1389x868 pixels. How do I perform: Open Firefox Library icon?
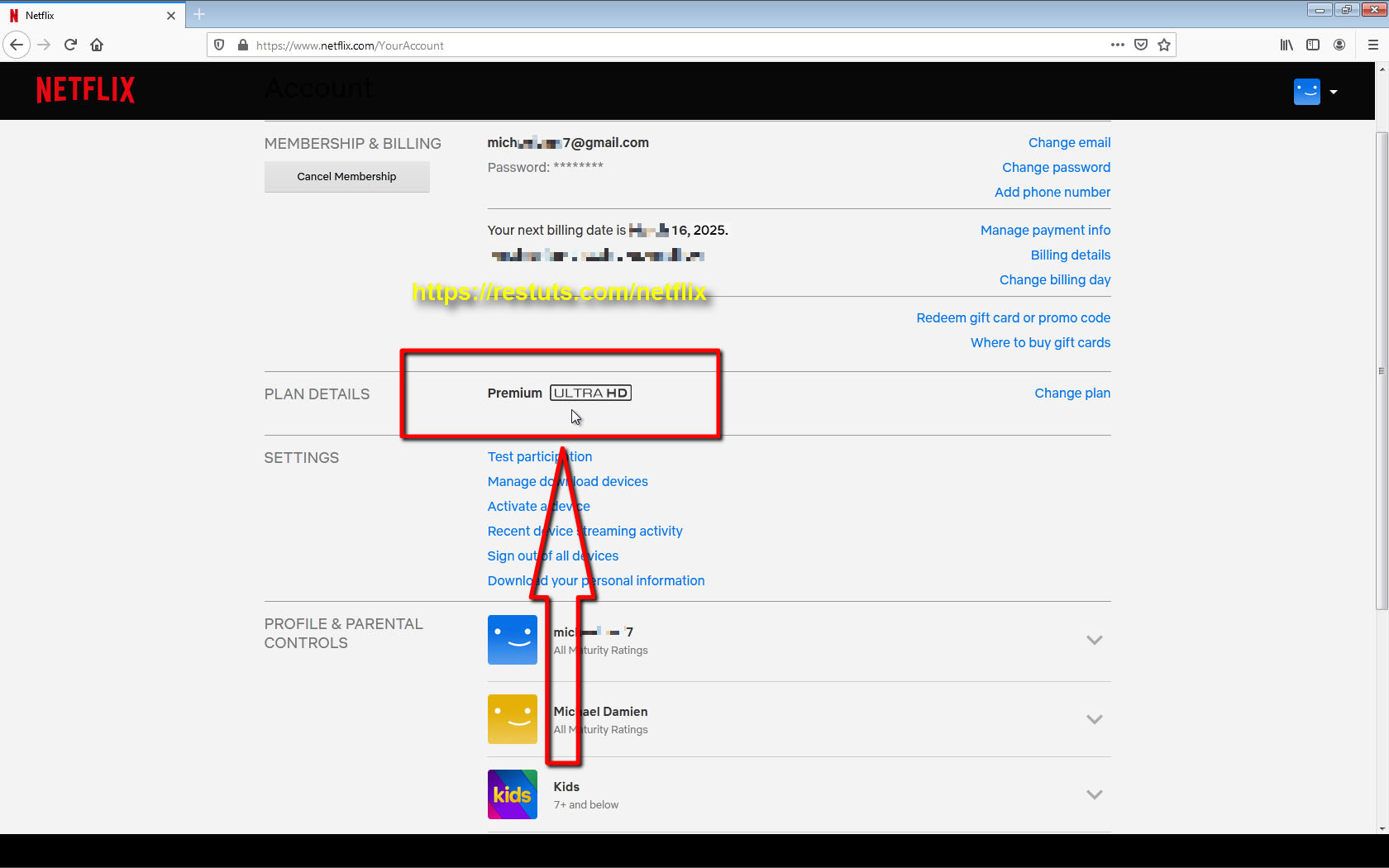click(x=1286, y=45)
